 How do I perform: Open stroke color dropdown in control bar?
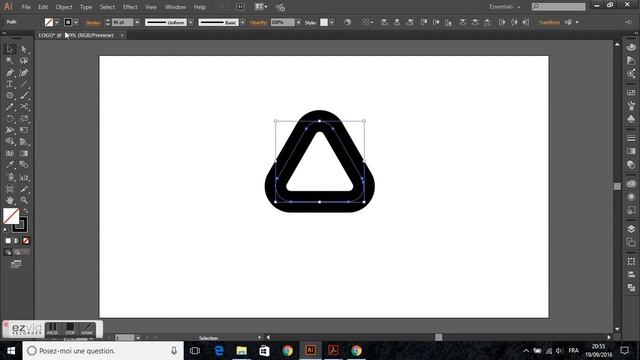[x=76, y=22]
